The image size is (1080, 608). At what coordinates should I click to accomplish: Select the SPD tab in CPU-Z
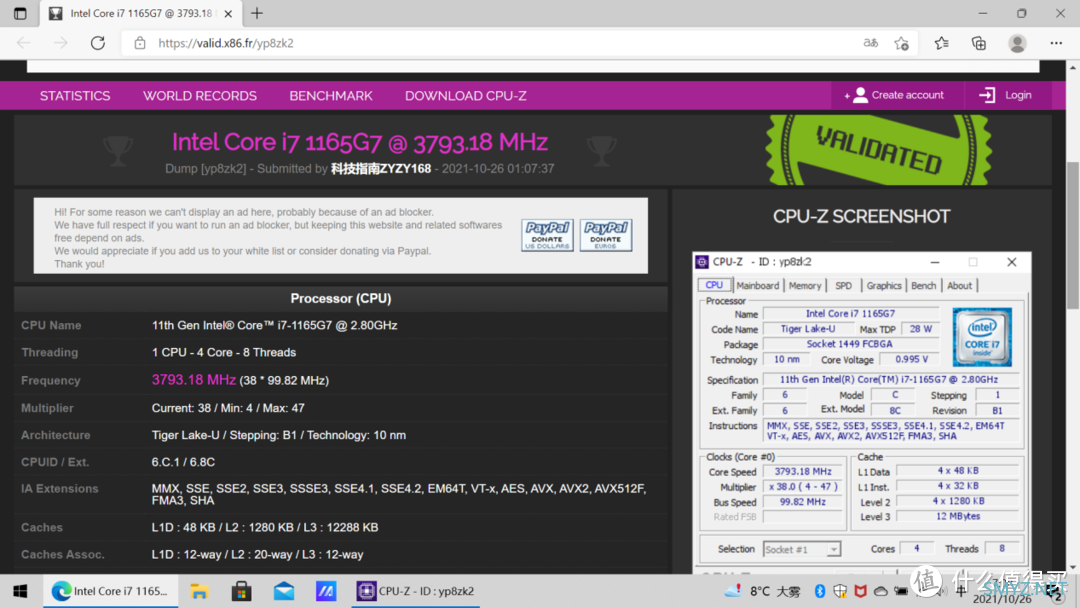[x=843, y=285]
